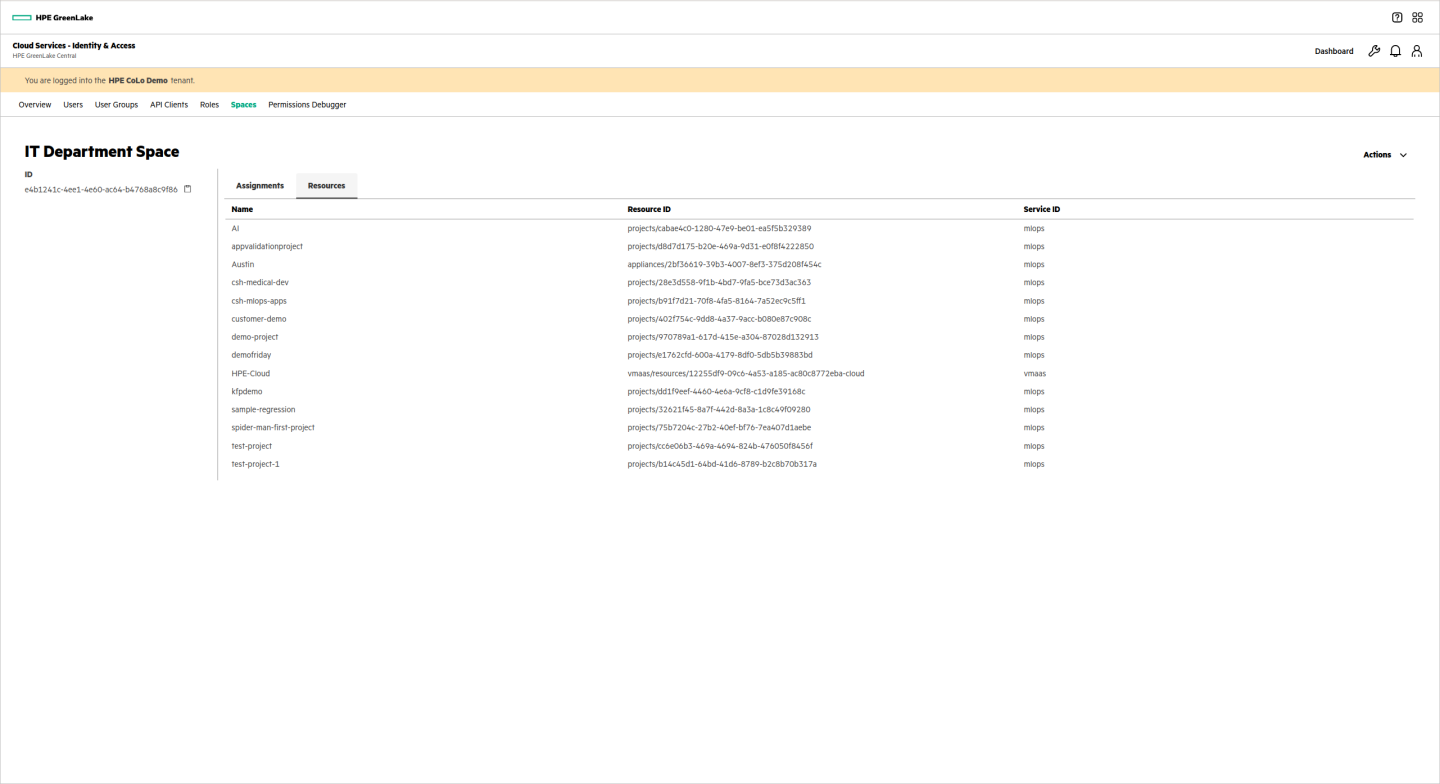
Task: Click the Name column header
Action: pos(242,210)
